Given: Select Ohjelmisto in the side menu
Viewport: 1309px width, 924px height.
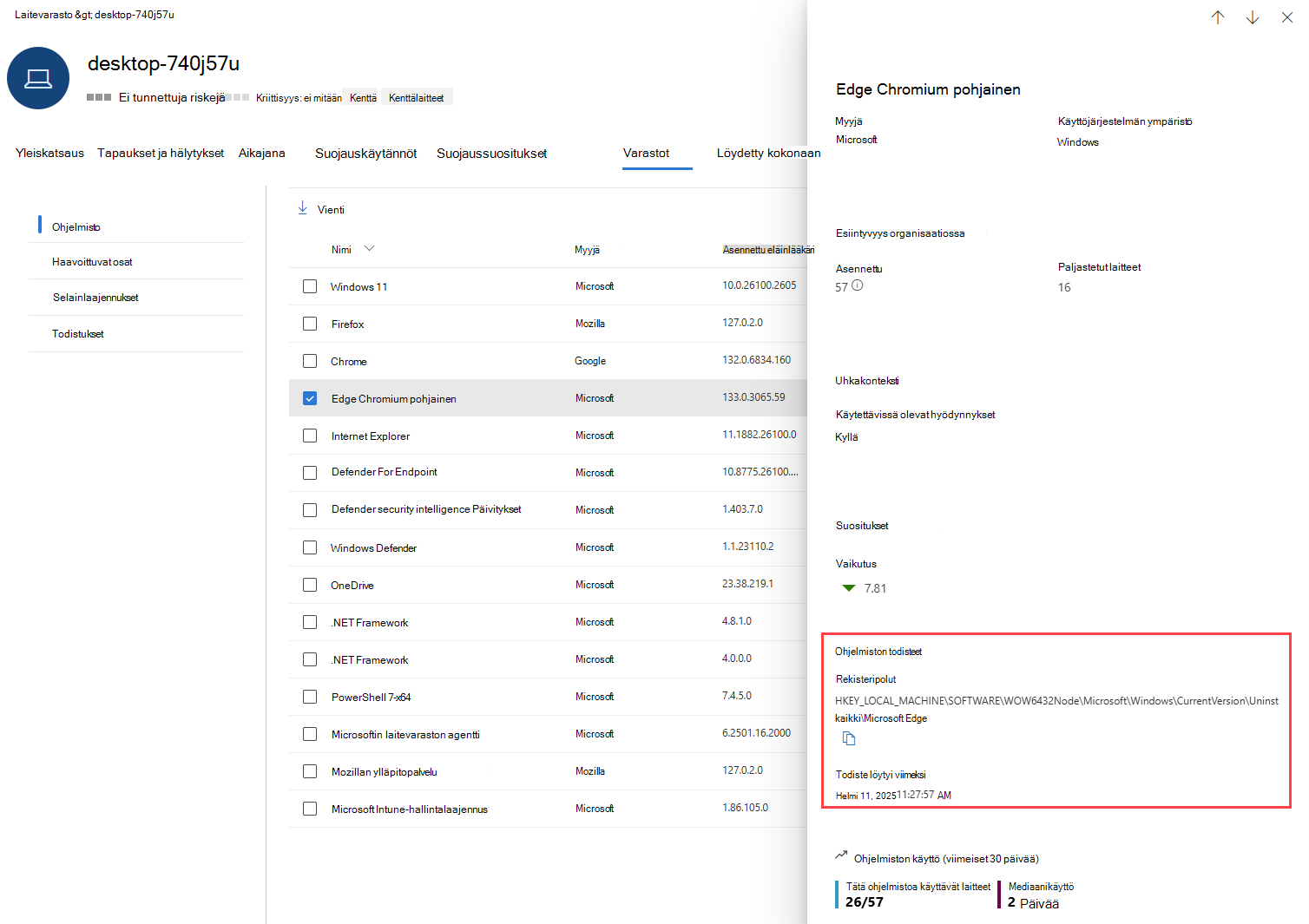Looking at the screenshot, I should pos(76,227).
